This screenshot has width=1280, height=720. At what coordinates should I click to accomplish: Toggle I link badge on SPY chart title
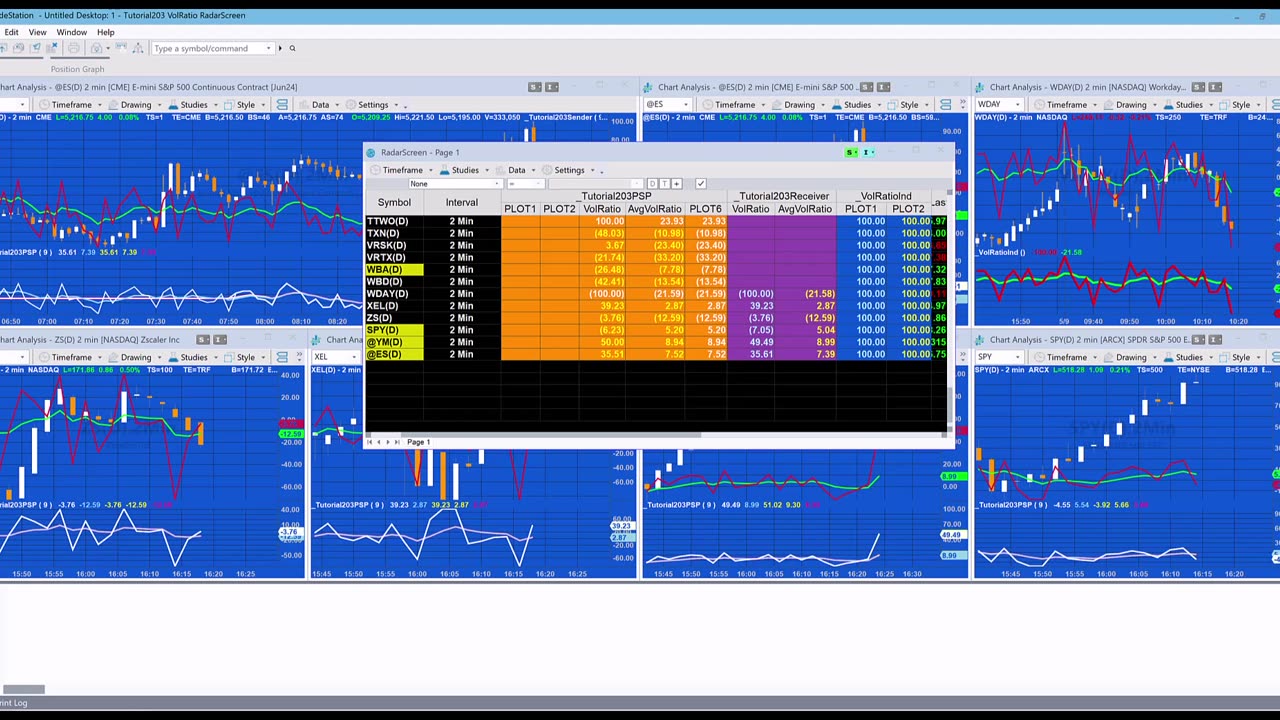coord(1216,340)
